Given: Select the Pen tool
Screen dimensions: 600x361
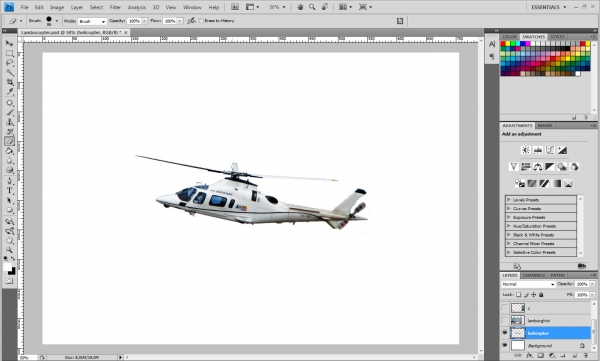Looking at the screenshot, I should point(9,181).
